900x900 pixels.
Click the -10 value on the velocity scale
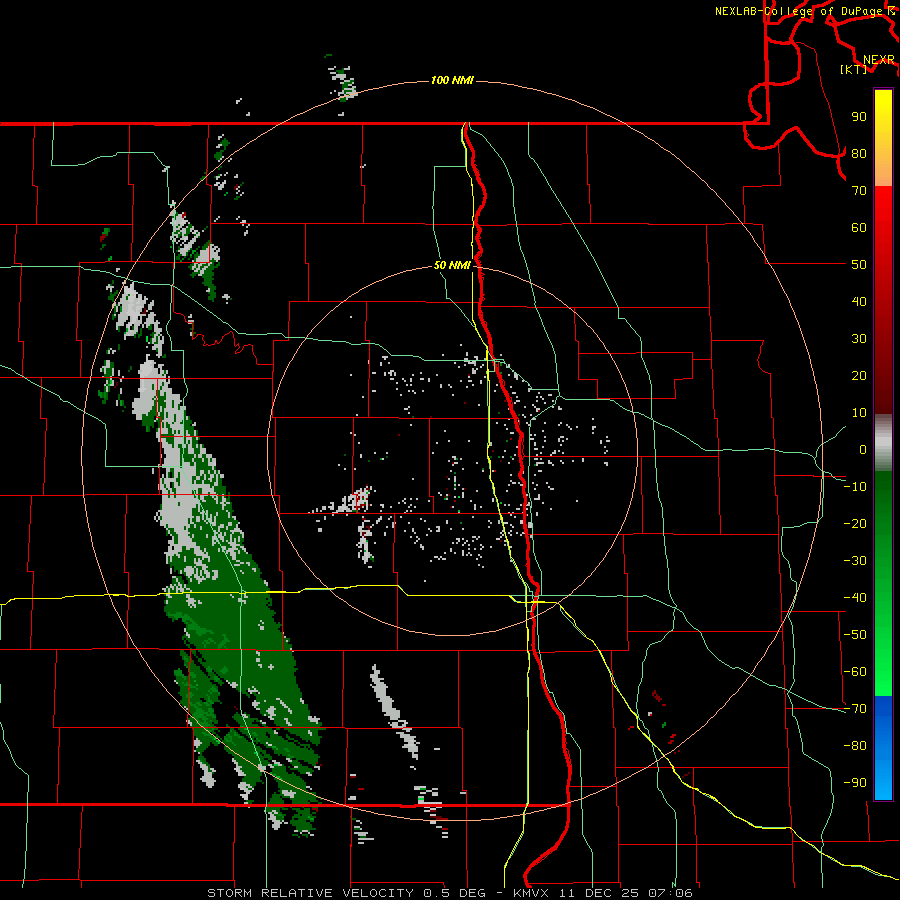pos(855,487)
